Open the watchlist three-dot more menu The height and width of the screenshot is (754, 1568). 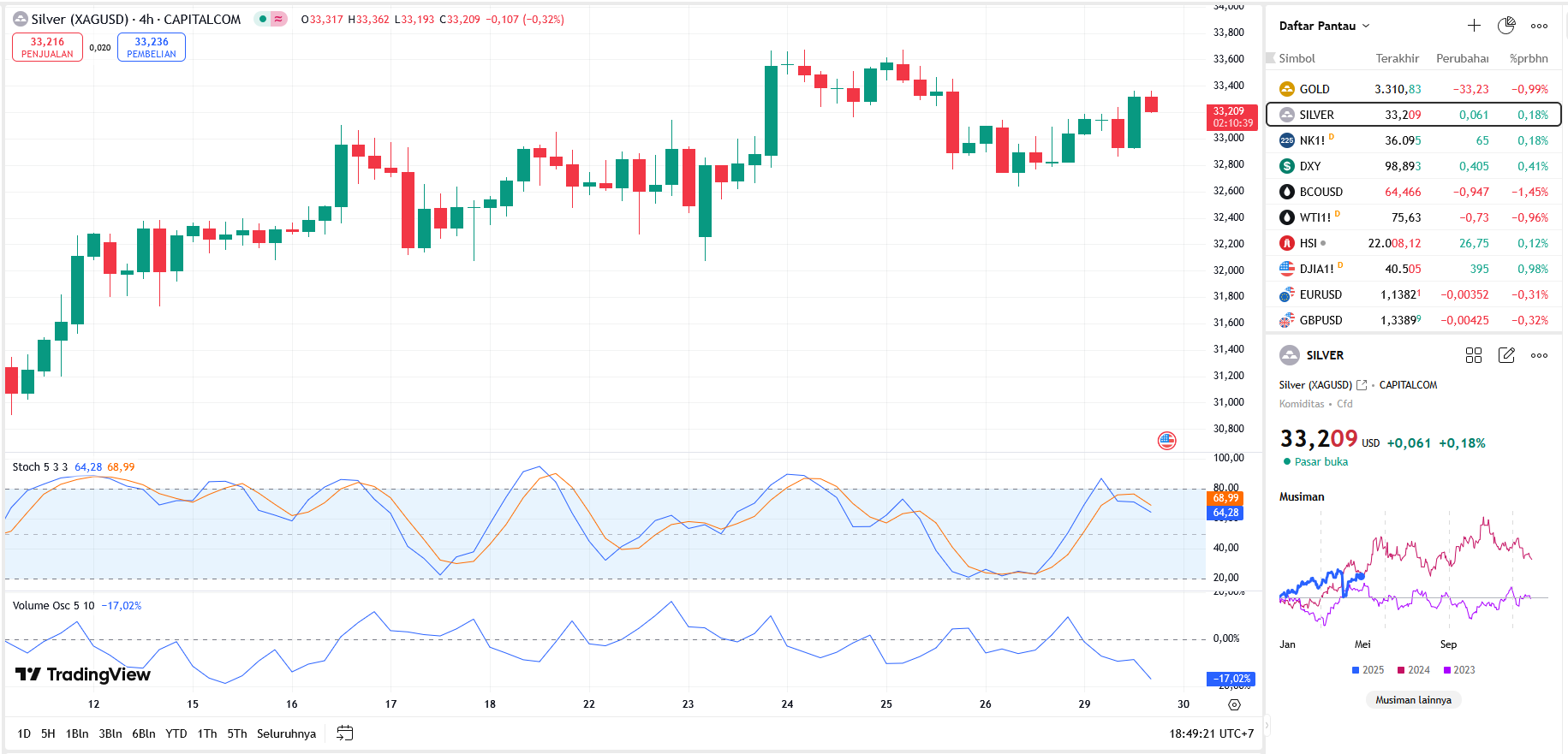1539,26
